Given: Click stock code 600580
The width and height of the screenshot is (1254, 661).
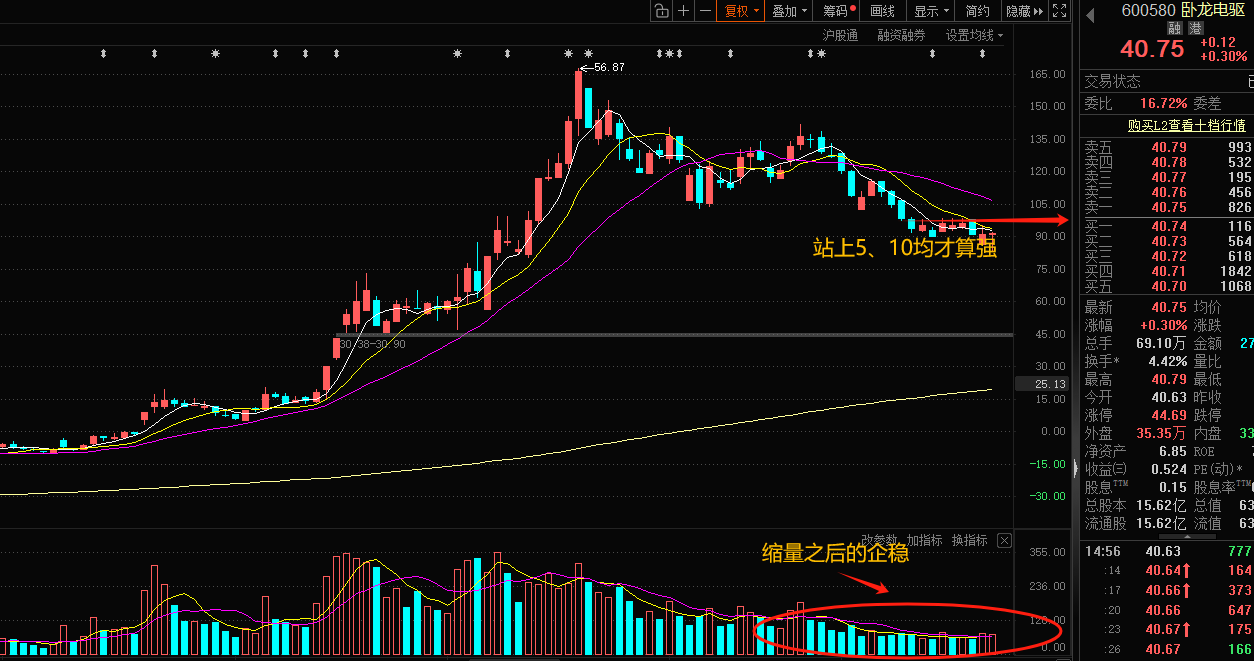Looking at the screenshot, I should click(1149, 10).
